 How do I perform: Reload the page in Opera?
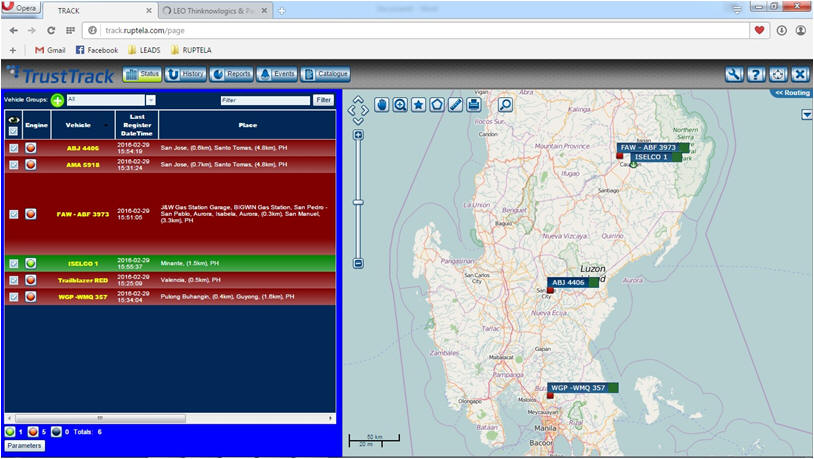(51, 31)
